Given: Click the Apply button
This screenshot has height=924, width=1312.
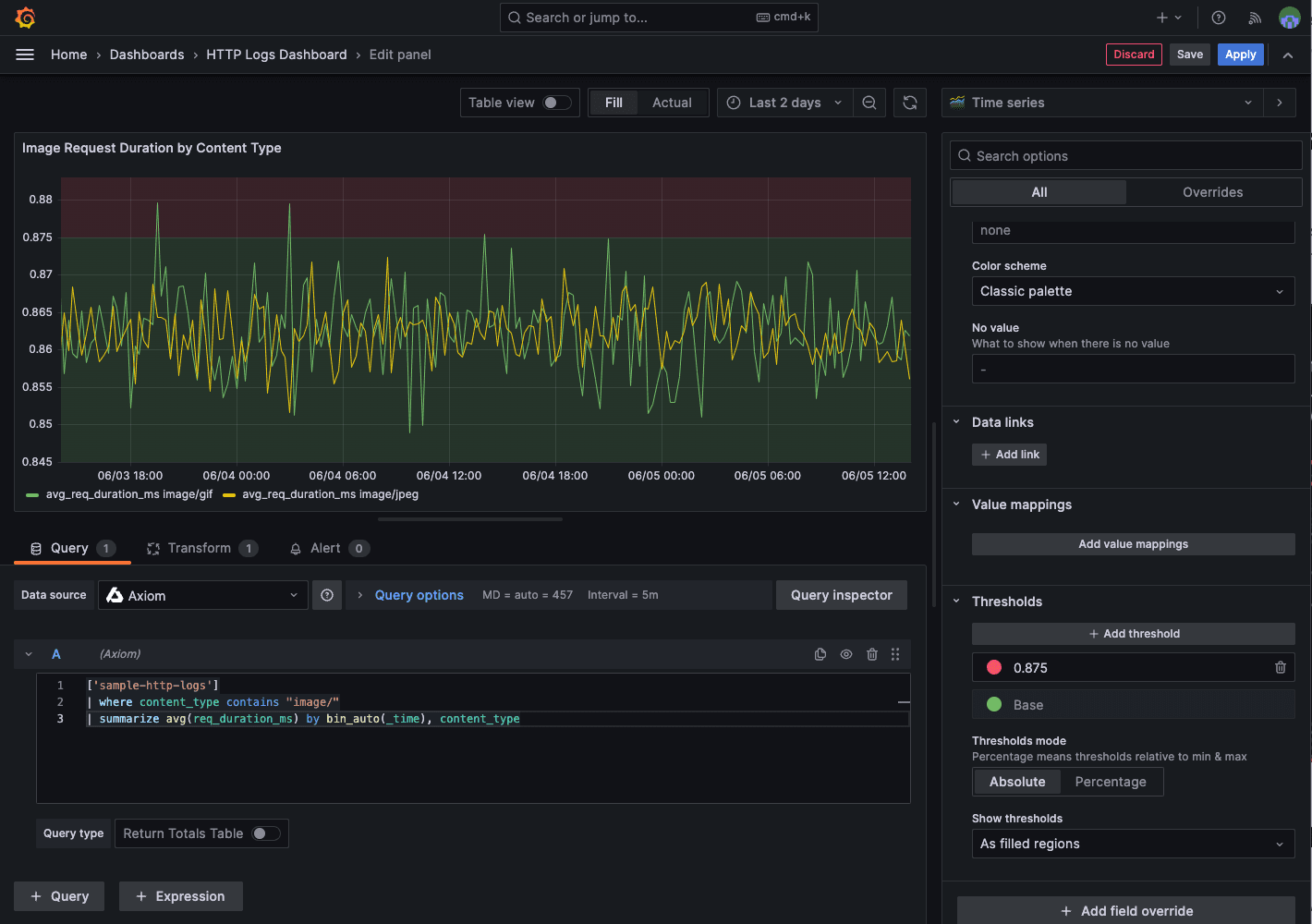Looking at the screenshot, I should (x=1240, y=55).
